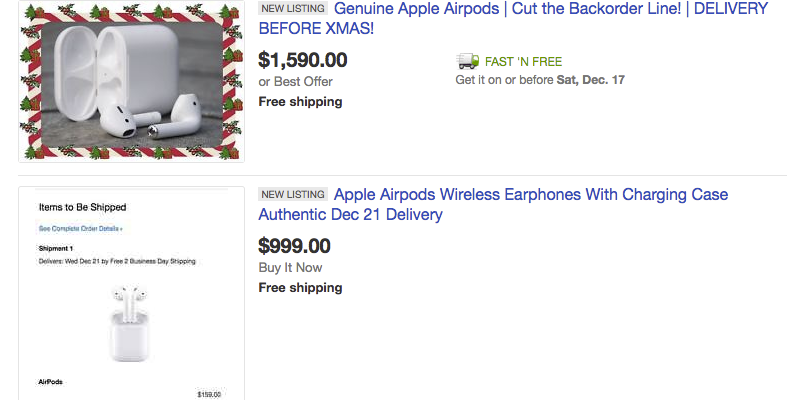Click the Fast 'N Free delivery truck icon
The height and width of the screenshot is (400, 800).
coord(466,61)
